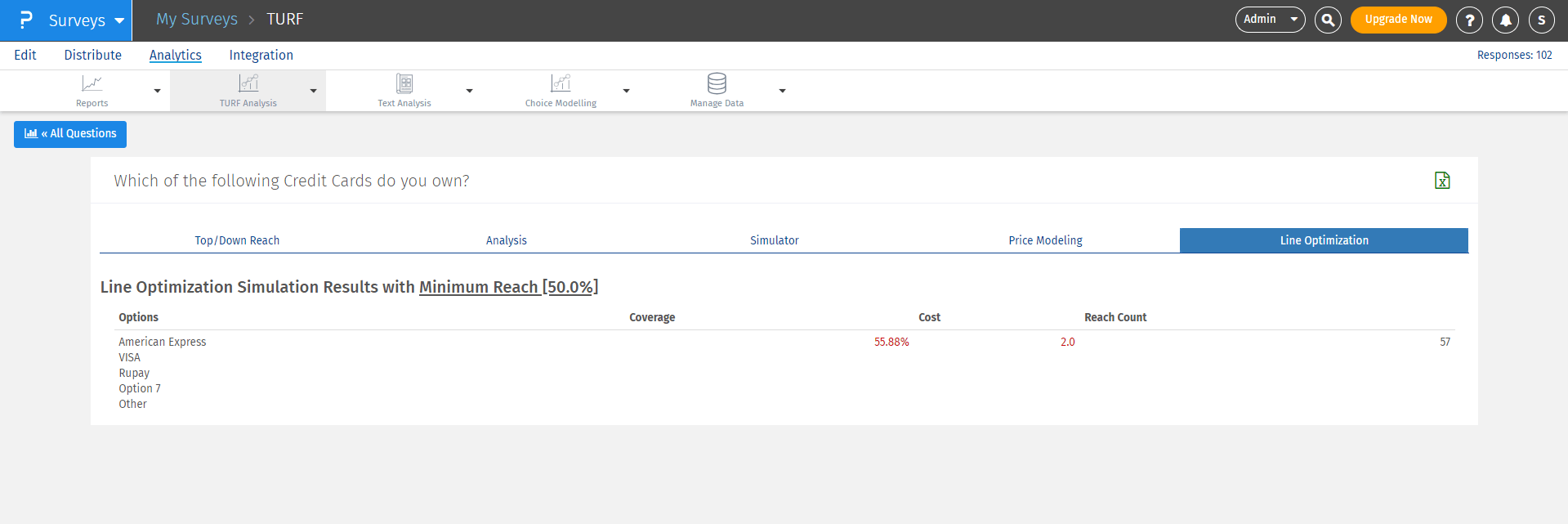
Task: Switch to the Simulator tab
Action: click(775, 240)
